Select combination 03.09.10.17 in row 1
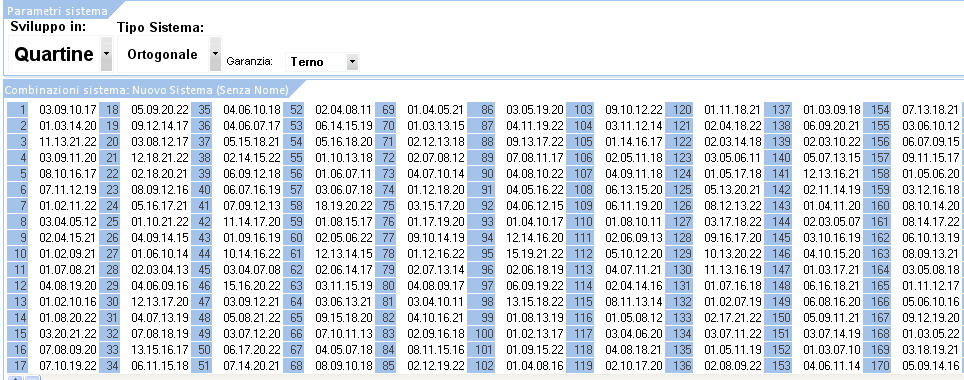The width and height of the screenshot is (964, 380). tap(68, 110)
